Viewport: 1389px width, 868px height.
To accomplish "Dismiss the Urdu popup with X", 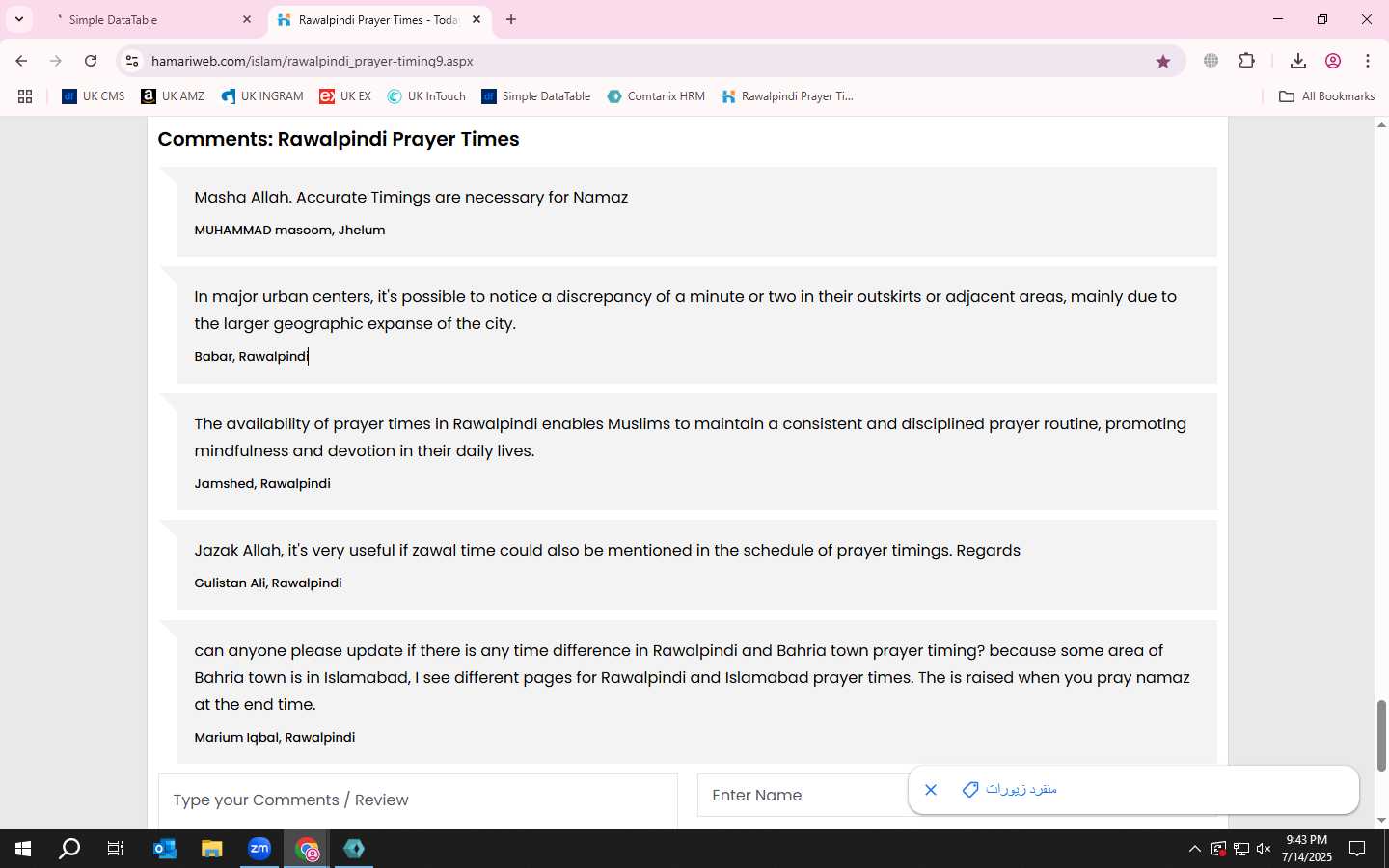I will point(931,790).
